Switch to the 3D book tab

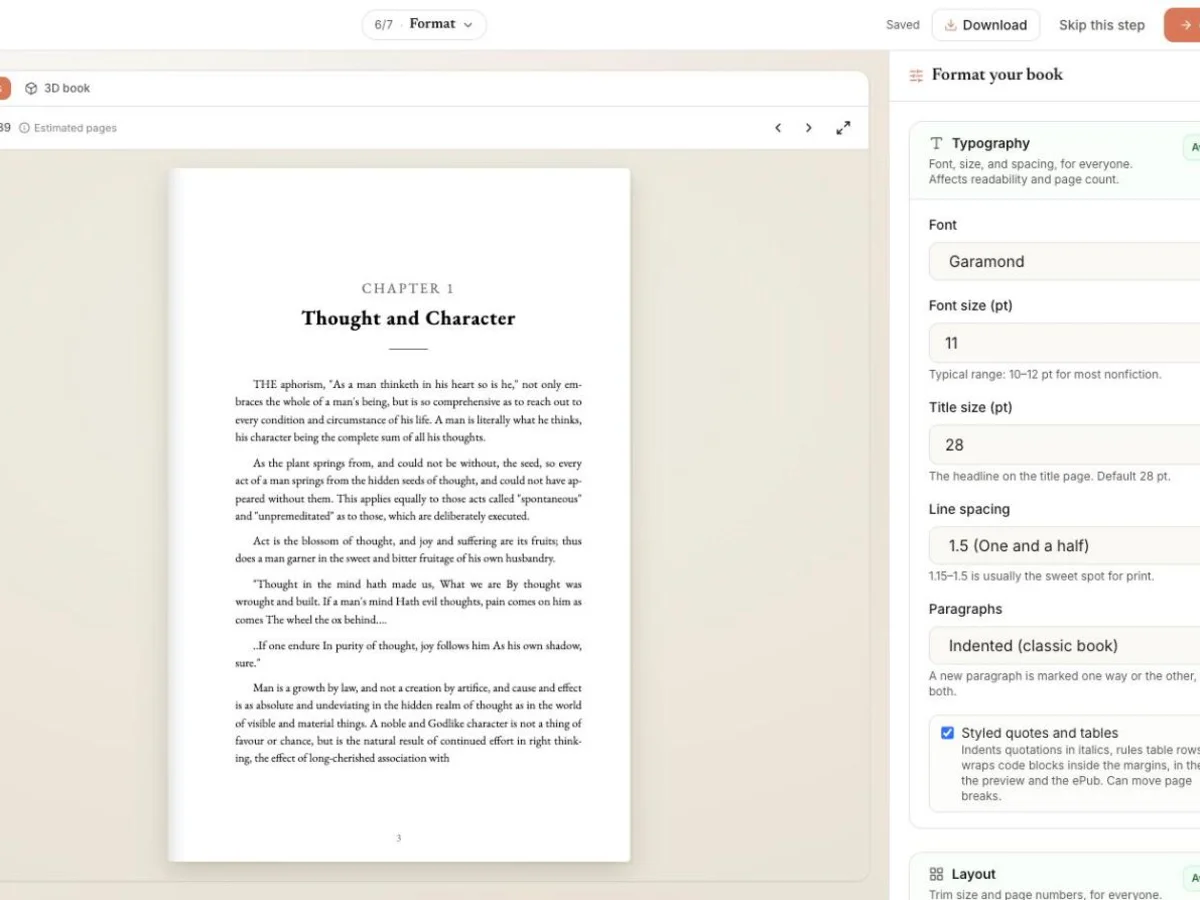[57, 88]
